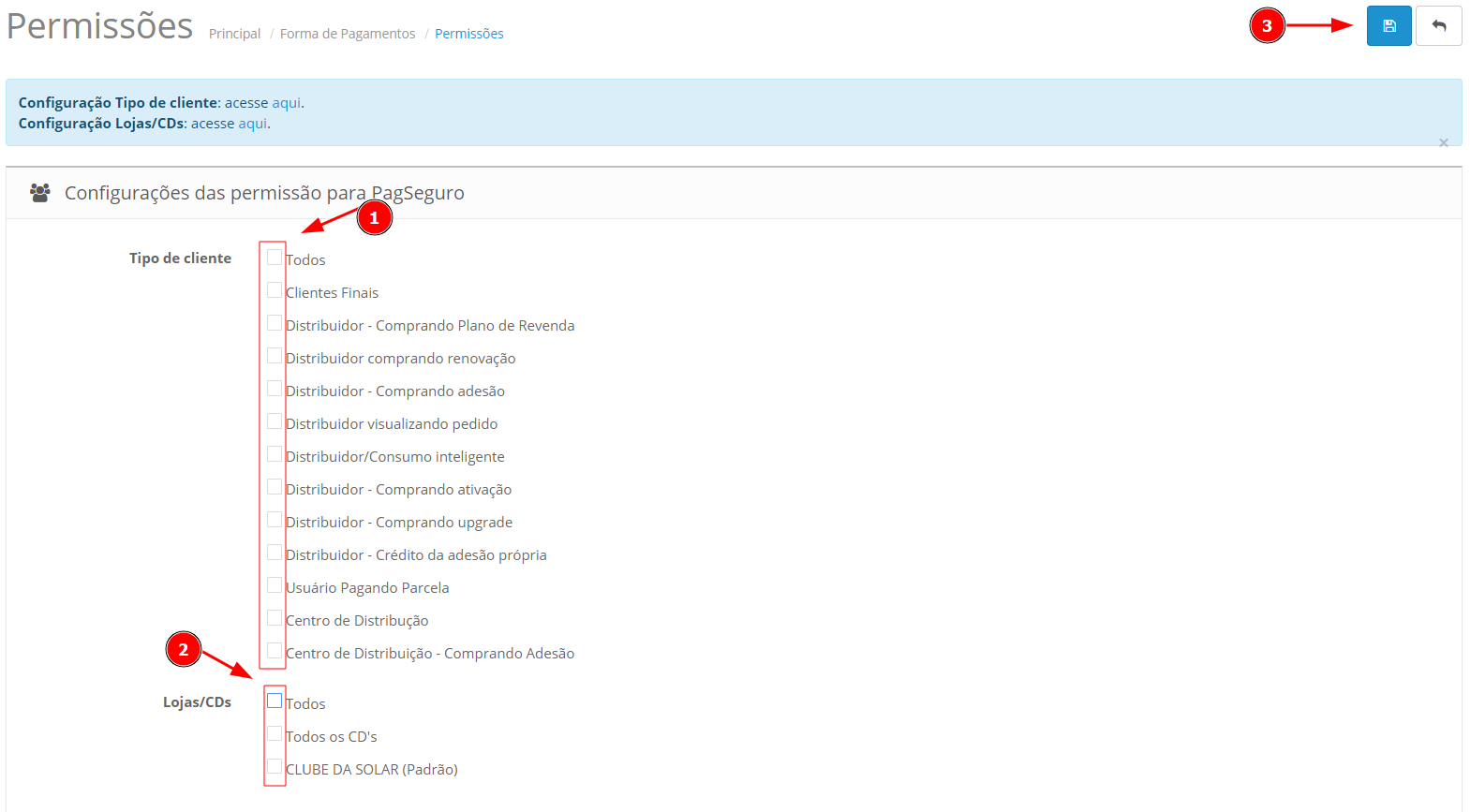This screenshot has height=812, width=1470.
Task: Tick Distribuidor - Comprando Plano de Revenda
Action: tap(275, 323)
